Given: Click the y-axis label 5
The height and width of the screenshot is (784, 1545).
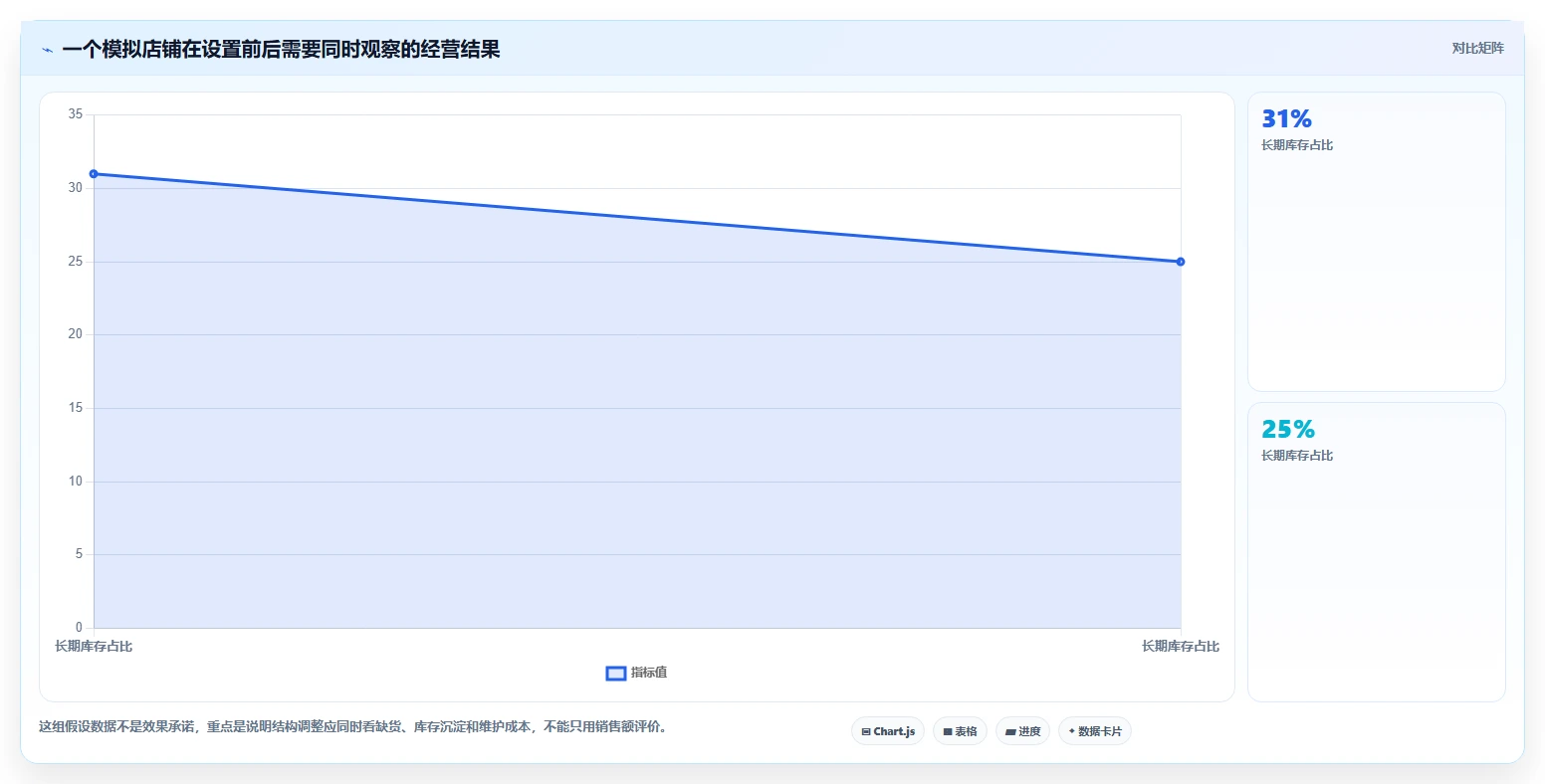Looking at the screenshot, I should (x=79, y=554).
